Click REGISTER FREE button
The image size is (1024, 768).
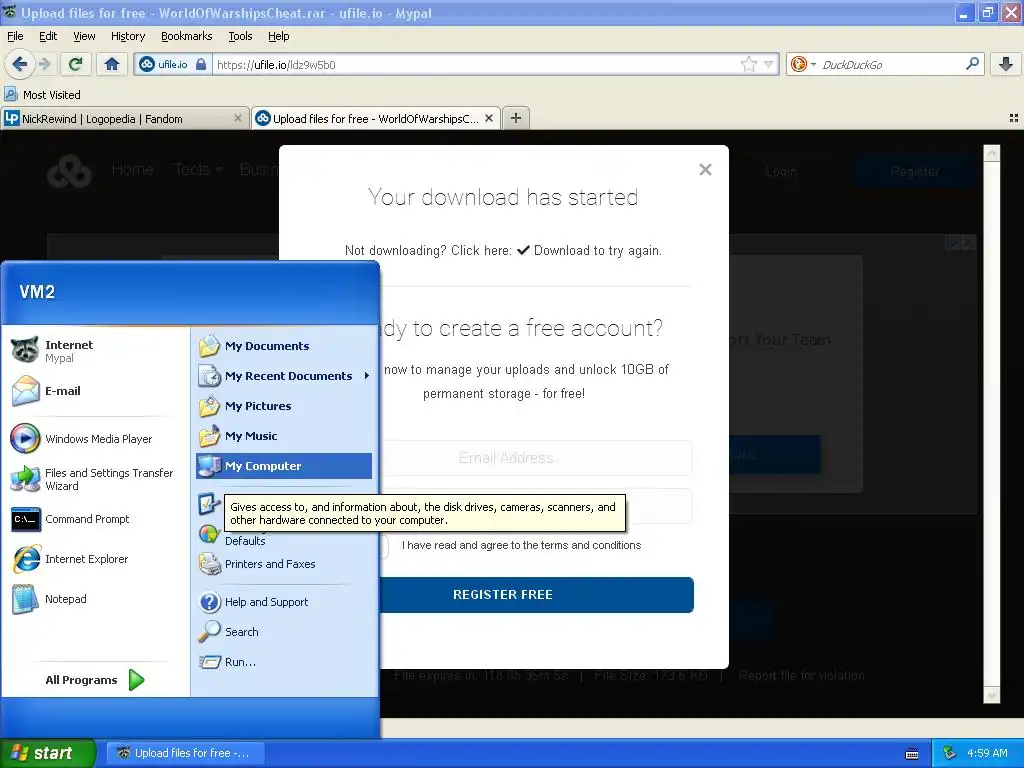[x=536, y=594]
